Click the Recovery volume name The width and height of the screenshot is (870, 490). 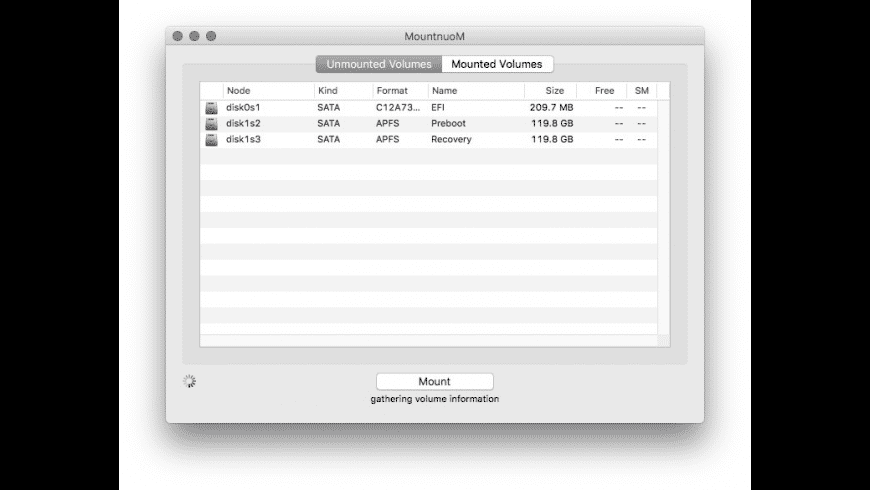pos(451,139)
